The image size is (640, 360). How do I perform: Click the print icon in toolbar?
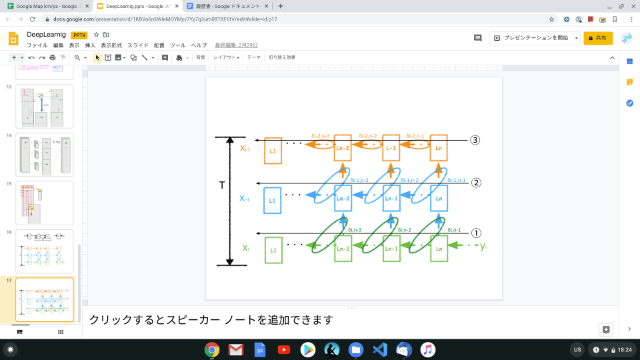coord(52,58)
